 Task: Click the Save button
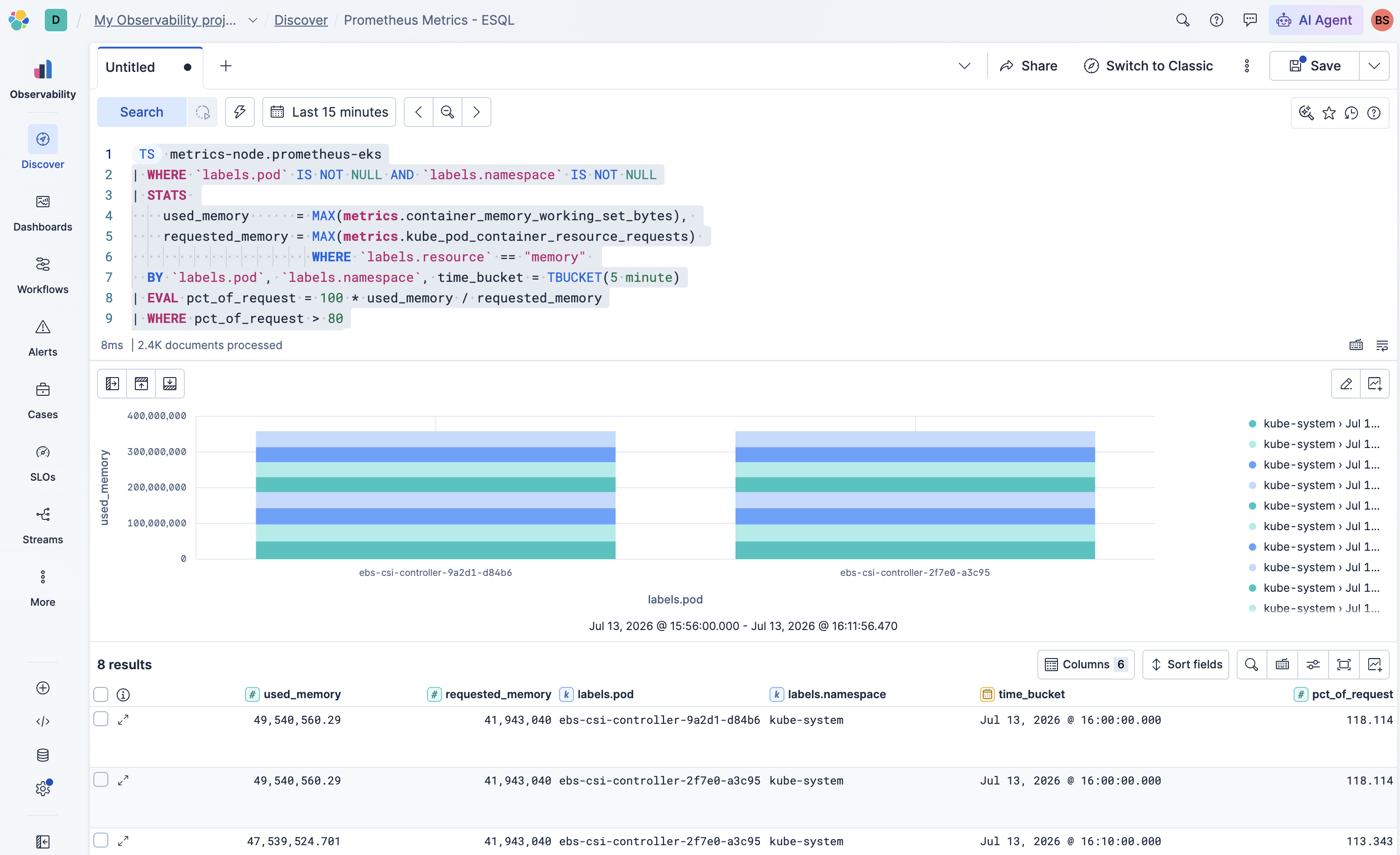click(x=1315, y=66)
